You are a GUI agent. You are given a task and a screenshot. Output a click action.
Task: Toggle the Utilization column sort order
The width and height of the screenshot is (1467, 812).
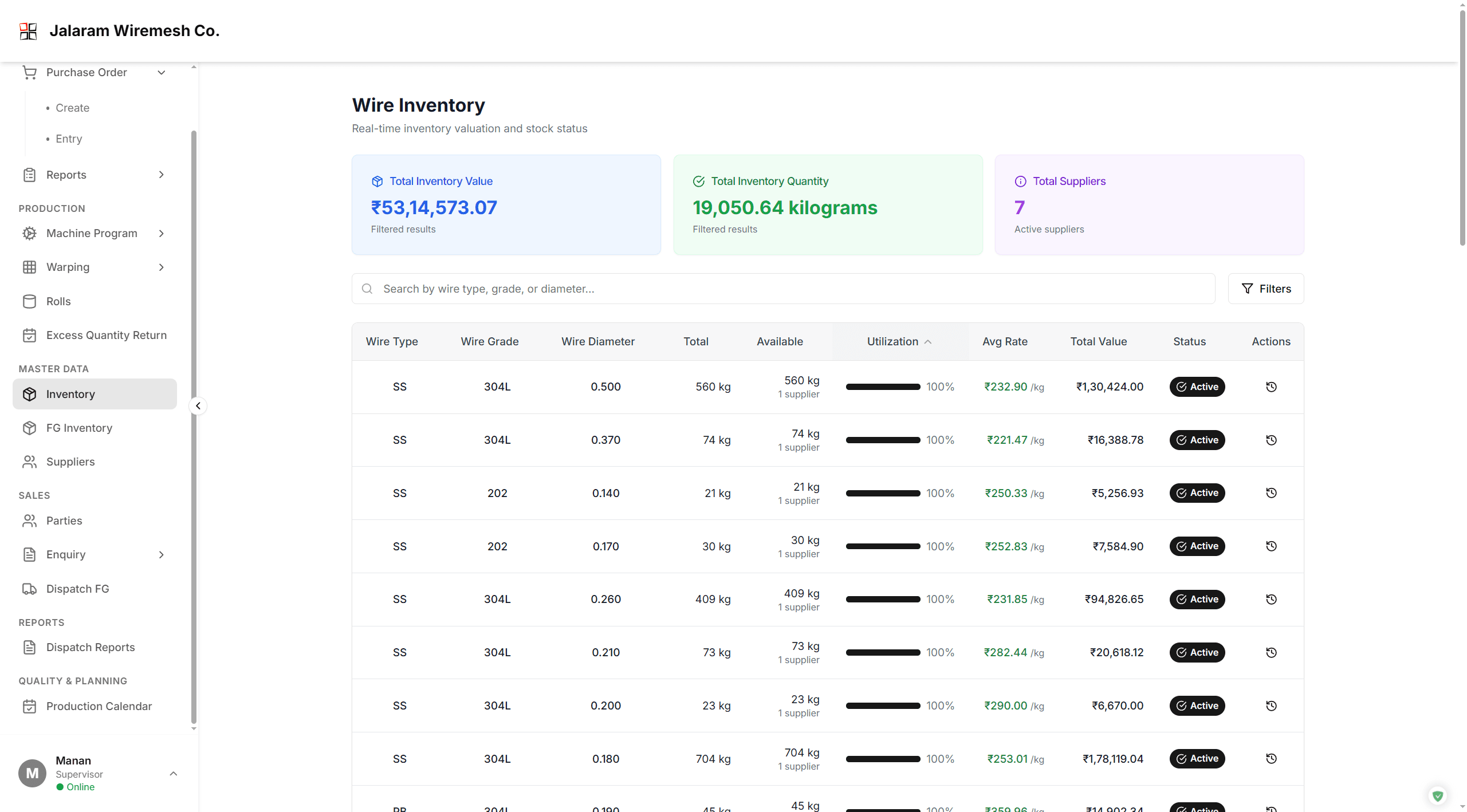[x=899, y=341]
